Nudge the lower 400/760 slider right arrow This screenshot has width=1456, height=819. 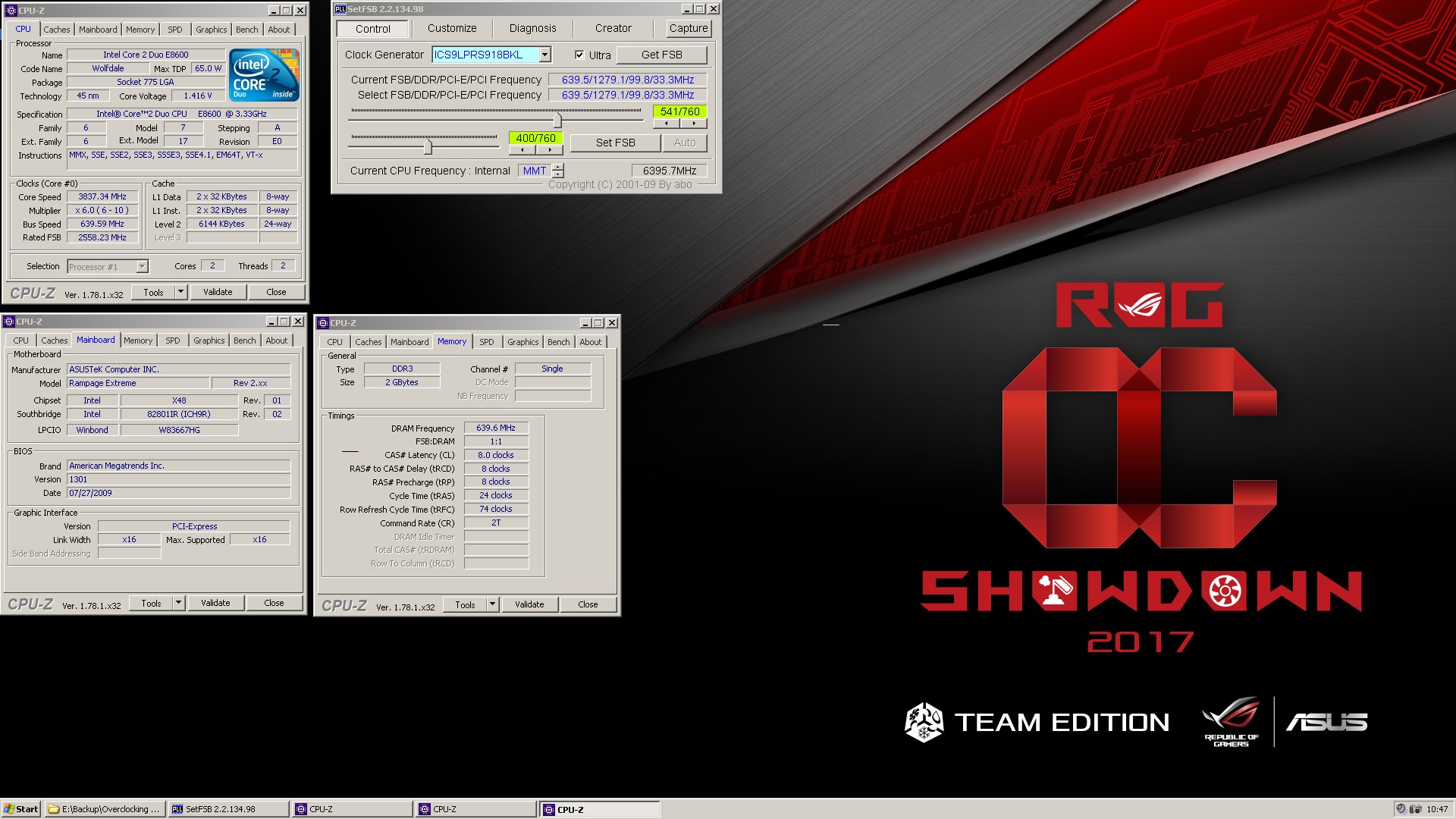pyautogui.click(x=549, y=149)
